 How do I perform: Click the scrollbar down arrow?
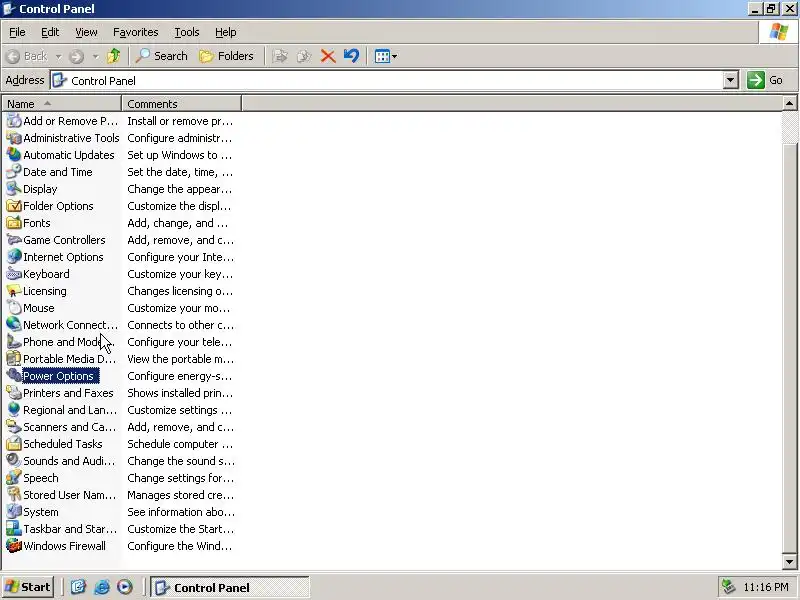[789, 562]
